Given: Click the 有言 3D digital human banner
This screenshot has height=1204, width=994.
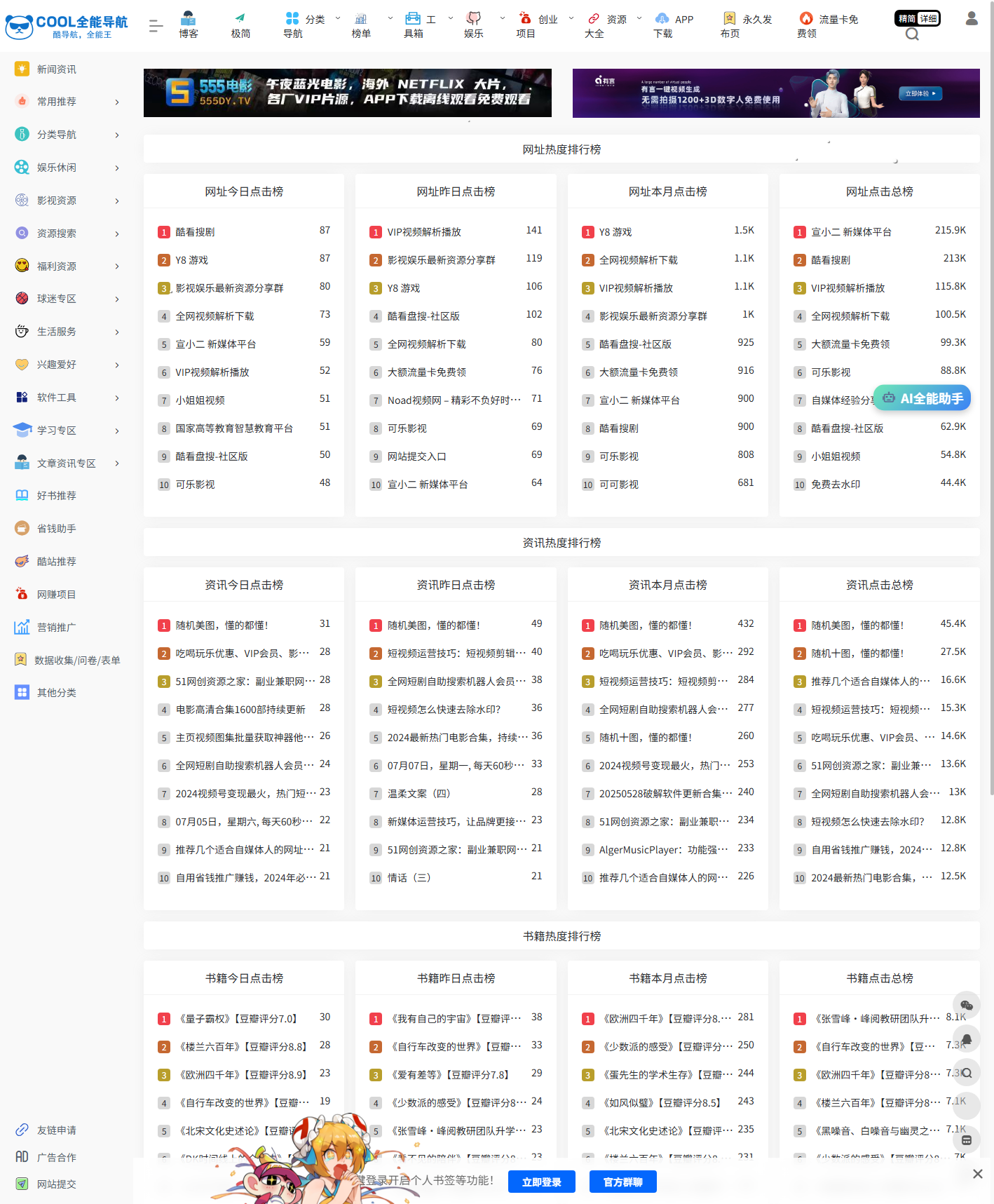Looking at the screenshot, I should tap(776, 93).
